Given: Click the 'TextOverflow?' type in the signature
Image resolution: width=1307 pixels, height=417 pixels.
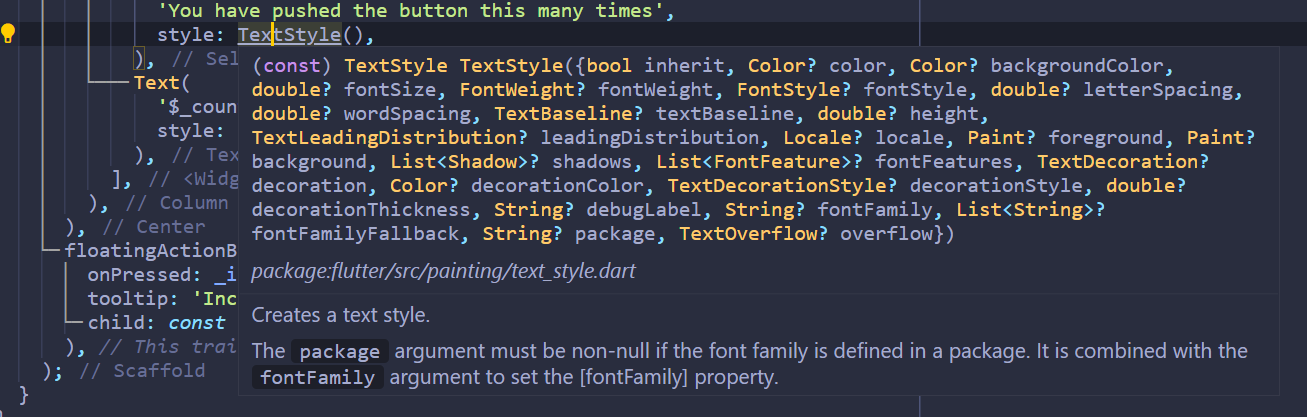Looking at the screenshot, I should click(x=755, y=234).
